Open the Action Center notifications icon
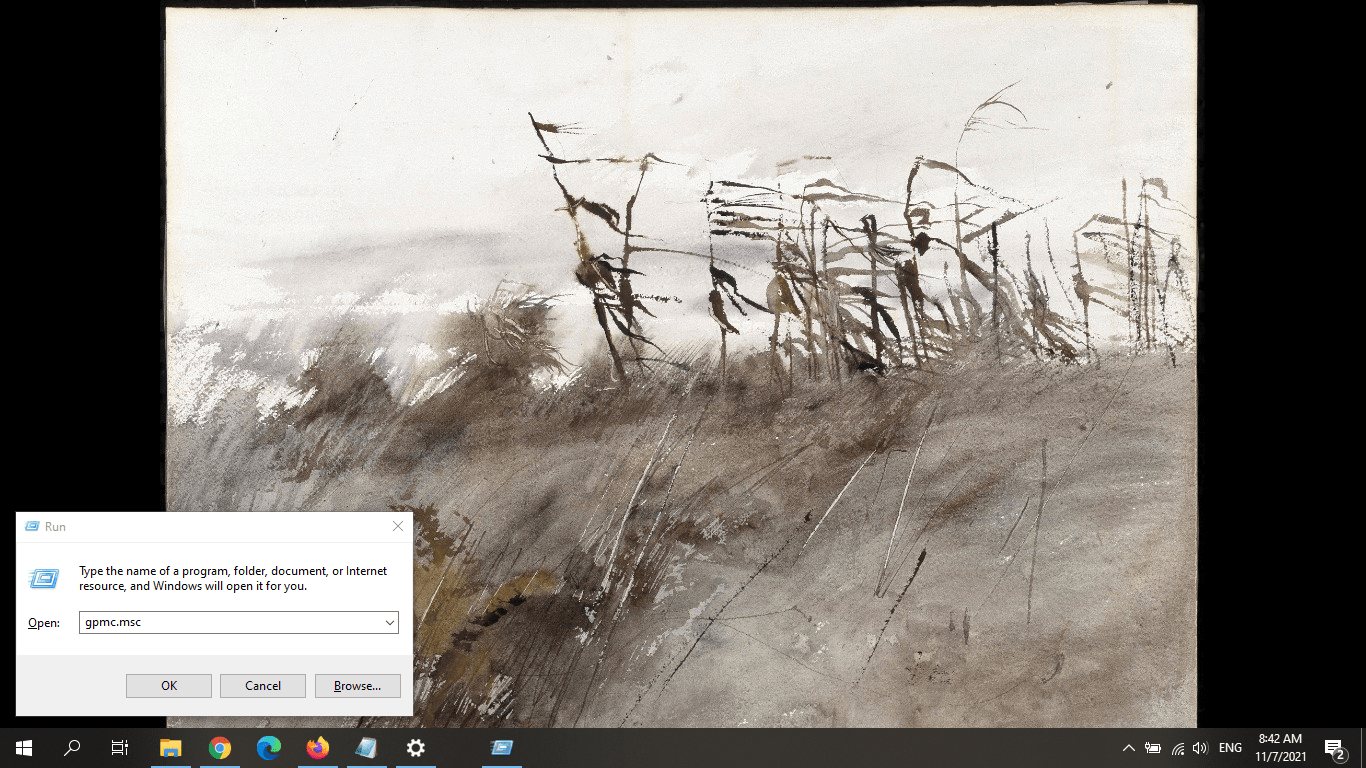 1335,748
